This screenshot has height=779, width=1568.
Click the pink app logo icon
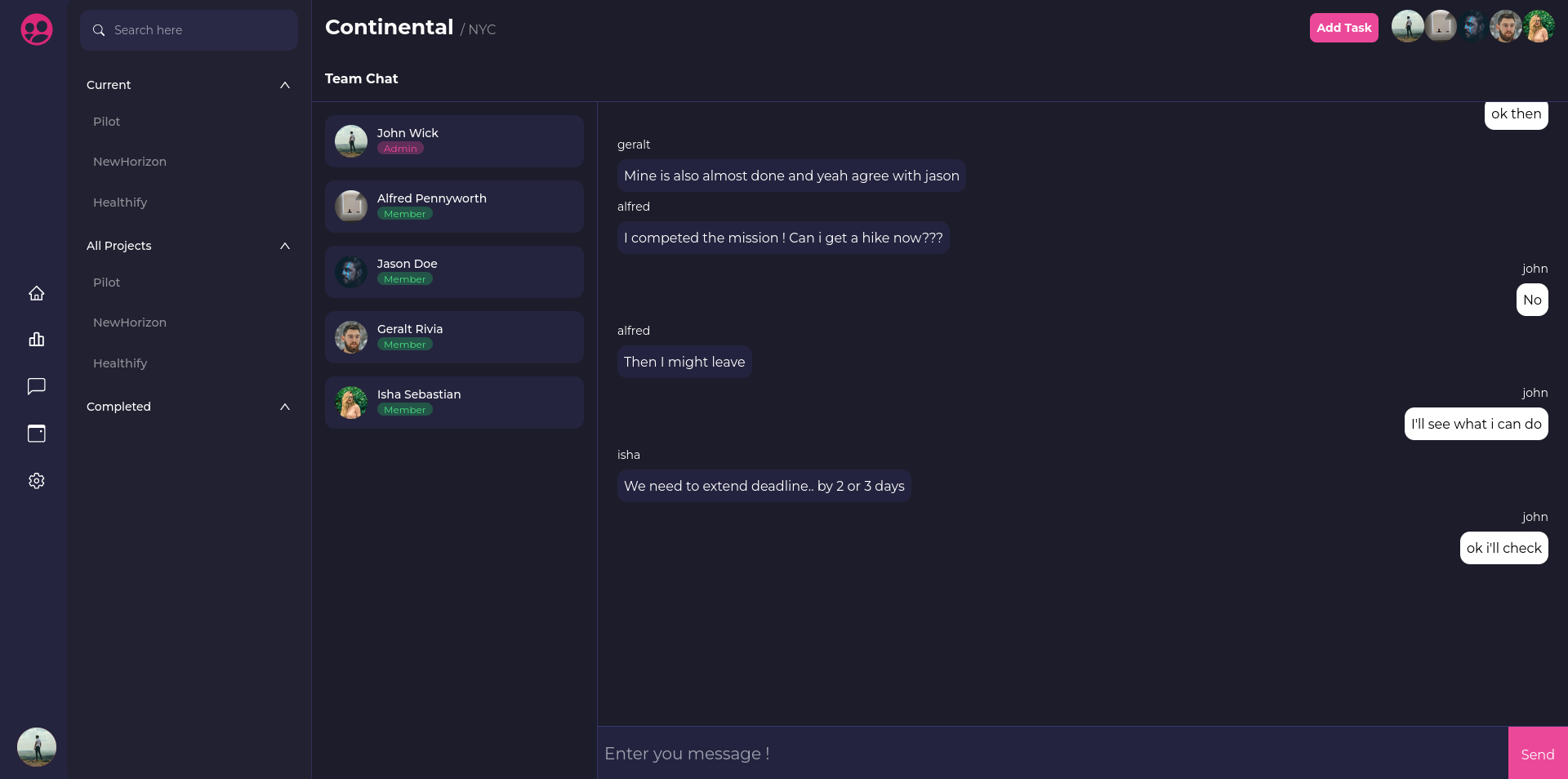tap(37, 29)
